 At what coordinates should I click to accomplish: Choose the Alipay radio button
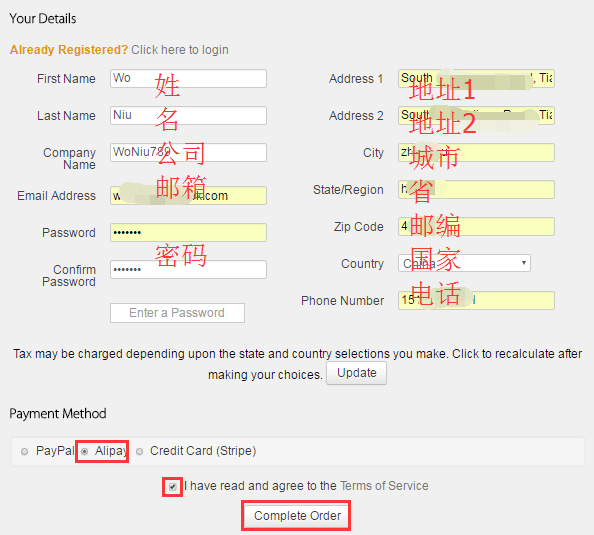tap(84, 451)
